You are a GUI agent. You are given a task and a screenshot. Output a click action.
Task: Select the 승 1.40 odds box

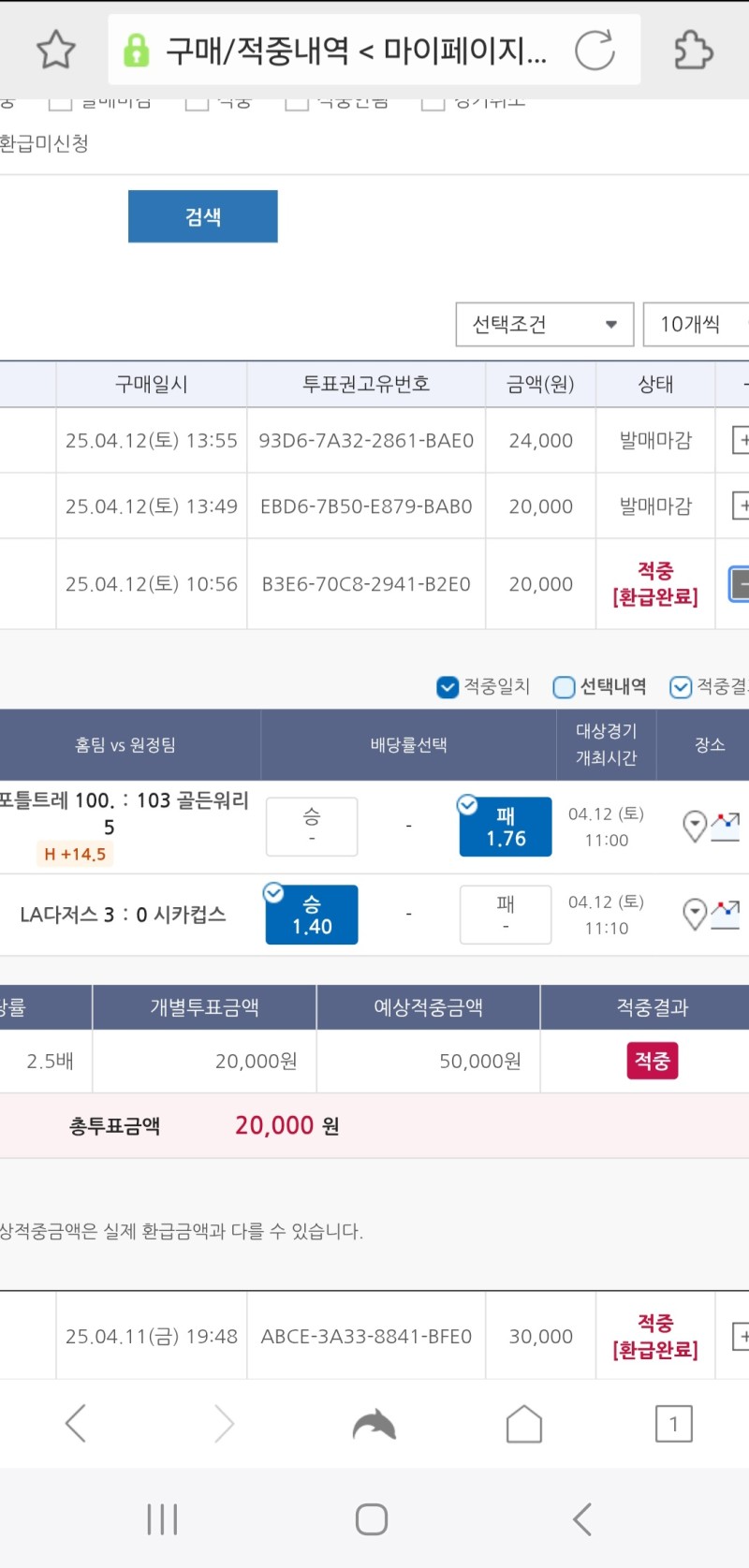point(312,915)
